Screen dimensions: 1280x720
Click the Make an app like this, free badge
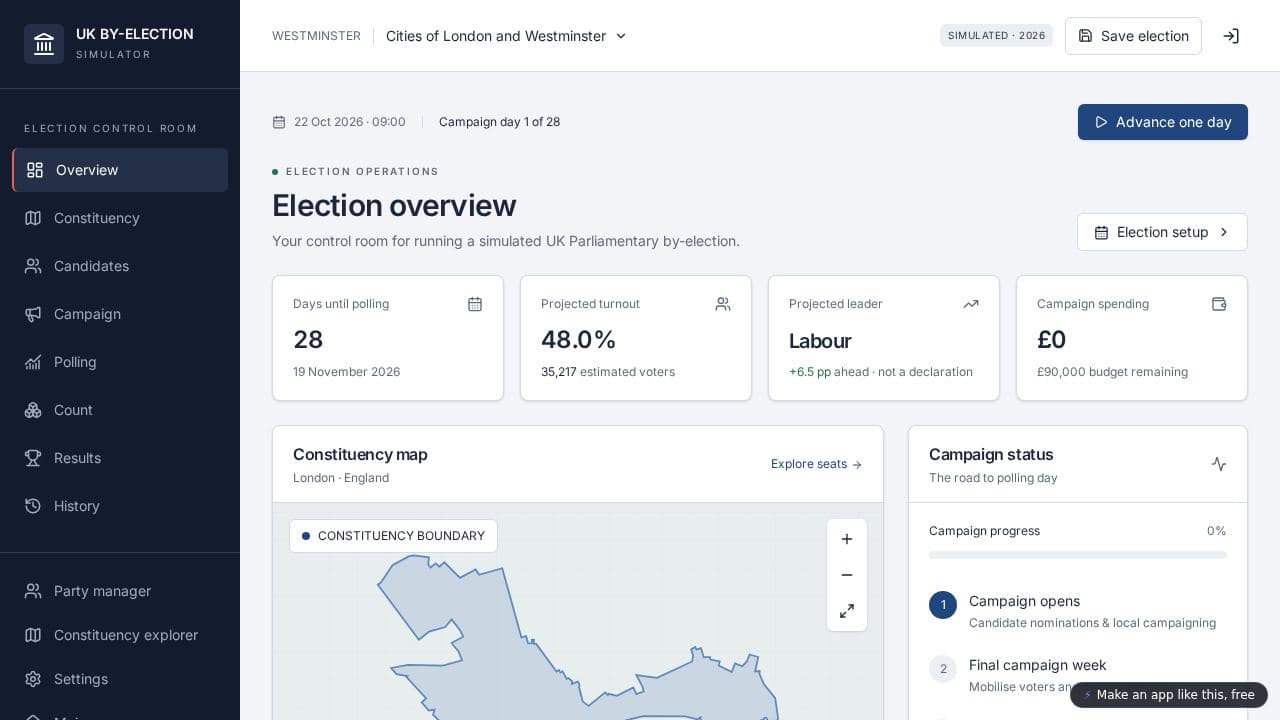[1169, 695]
